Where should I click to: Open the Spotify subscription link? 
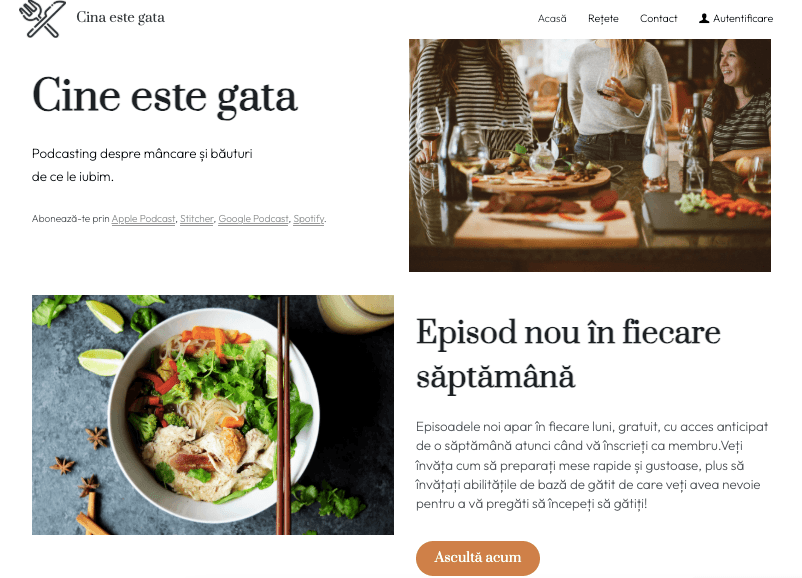click(308, 219)
